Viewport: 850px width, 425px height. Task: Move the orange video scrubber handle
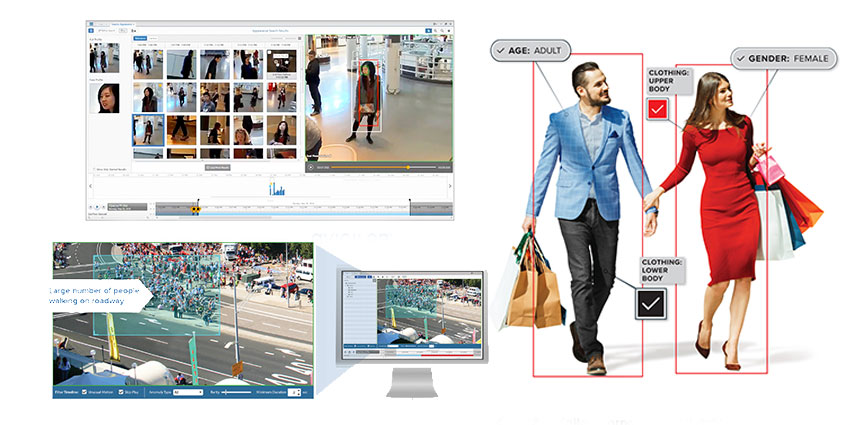click(x=408, y=168)
